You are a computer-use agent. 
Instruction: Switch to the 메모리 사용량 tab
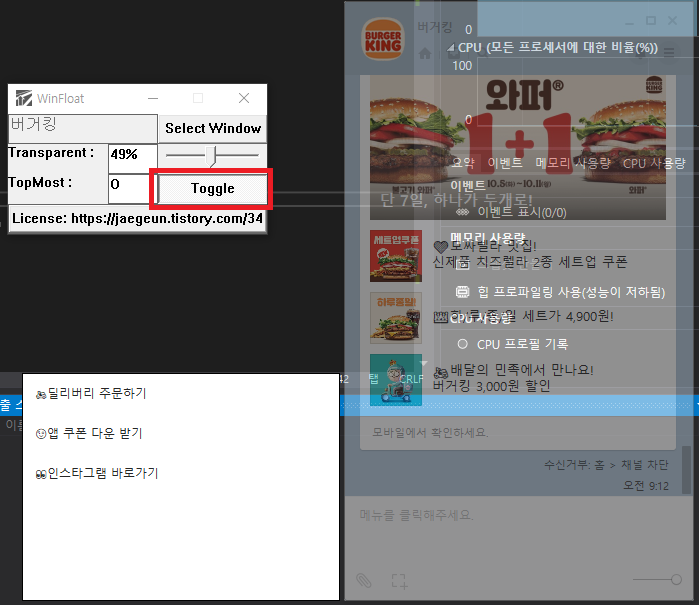(573, 163)
